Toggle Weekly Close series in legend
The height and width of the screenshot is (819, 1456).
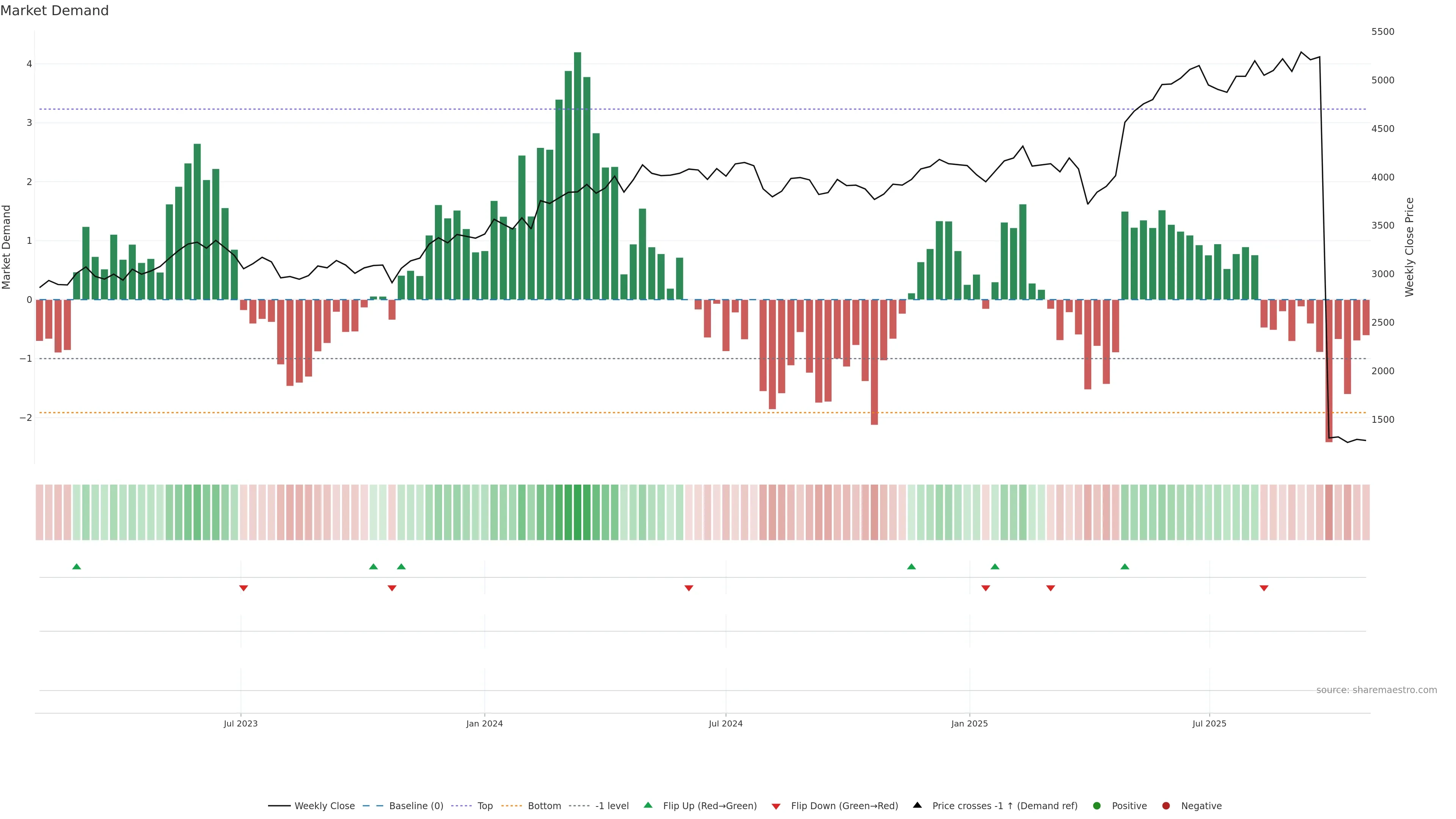[325, 806]
